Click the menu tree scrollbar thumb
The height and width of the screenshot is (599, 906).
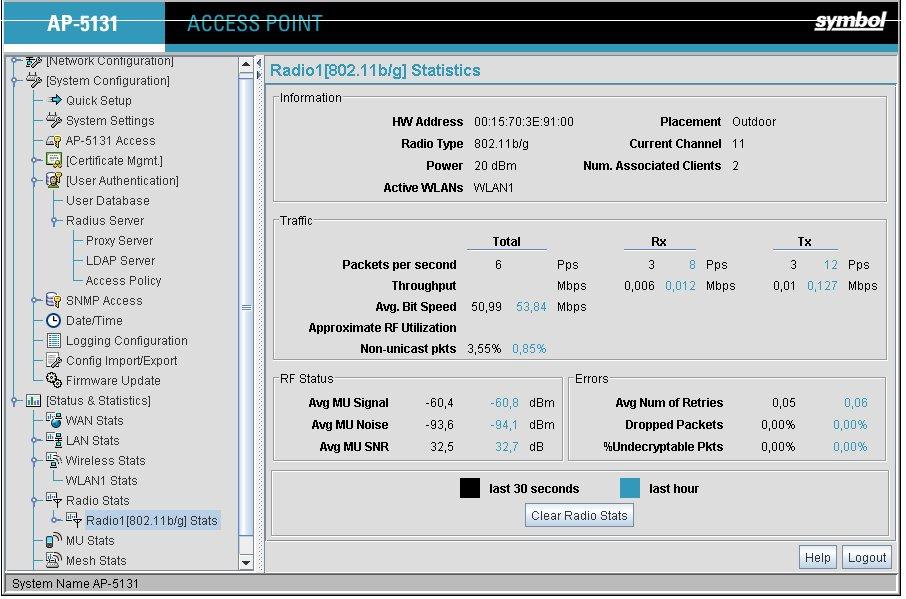(246, 308)
